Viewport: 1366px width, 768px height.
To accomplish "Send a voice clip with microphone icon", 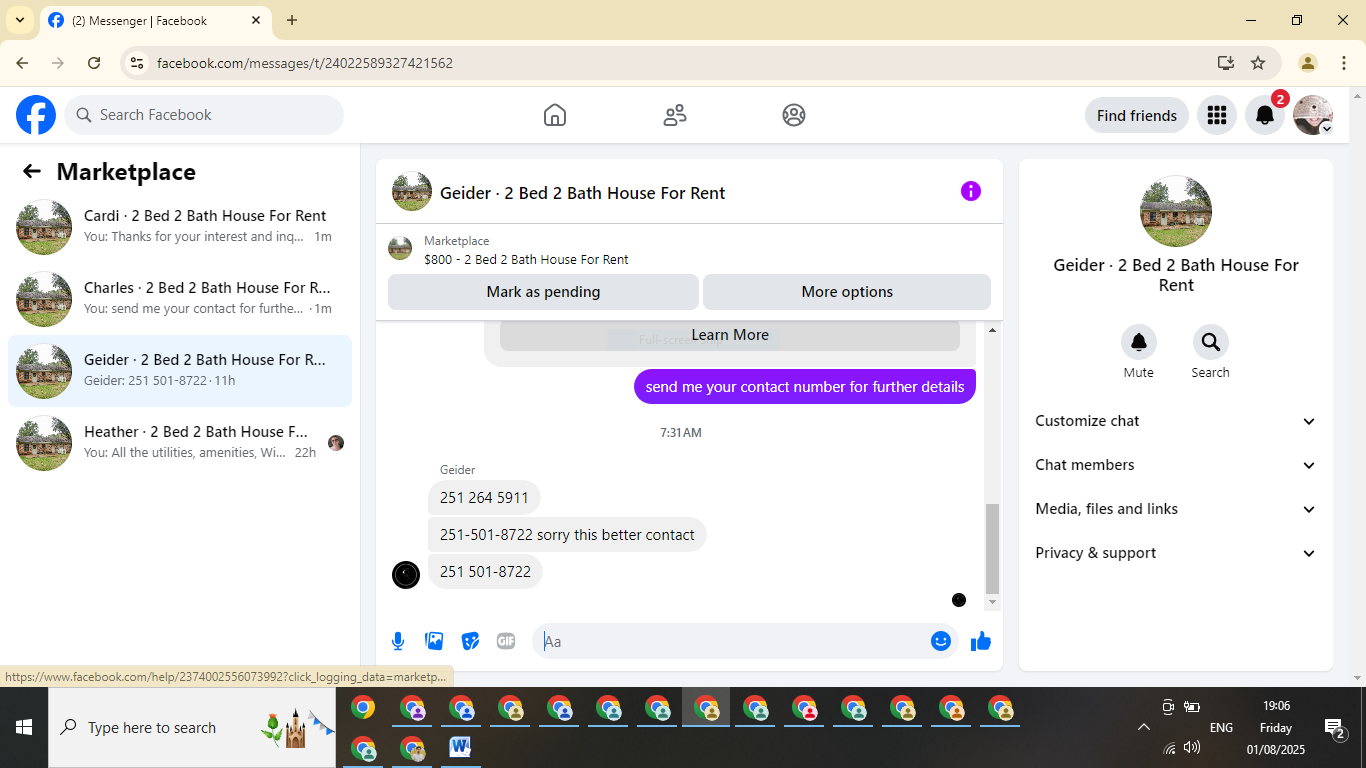I will tap(398, 641).
